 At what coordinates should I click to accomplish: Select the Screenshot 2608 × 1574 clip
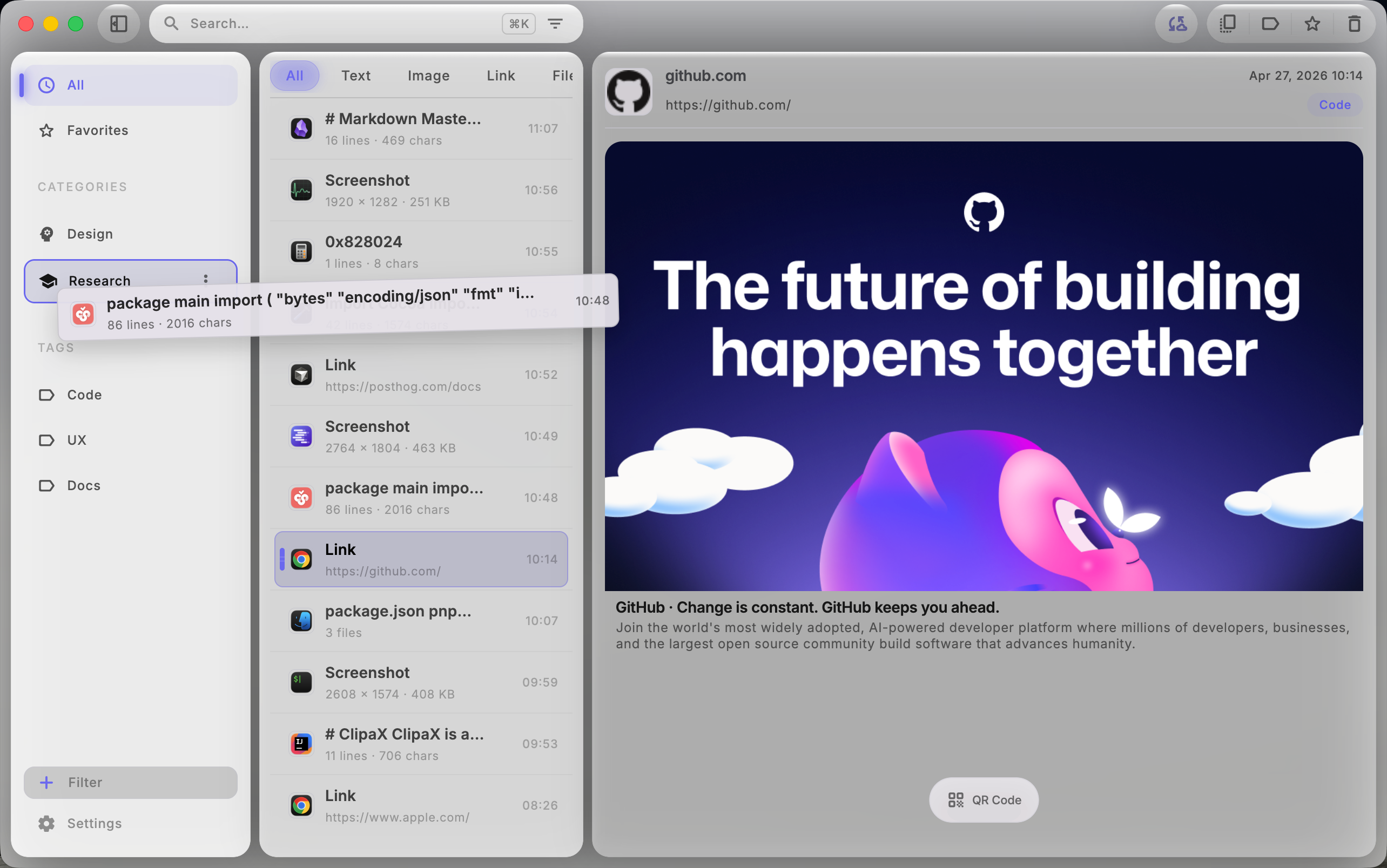[x=421, y=682]
